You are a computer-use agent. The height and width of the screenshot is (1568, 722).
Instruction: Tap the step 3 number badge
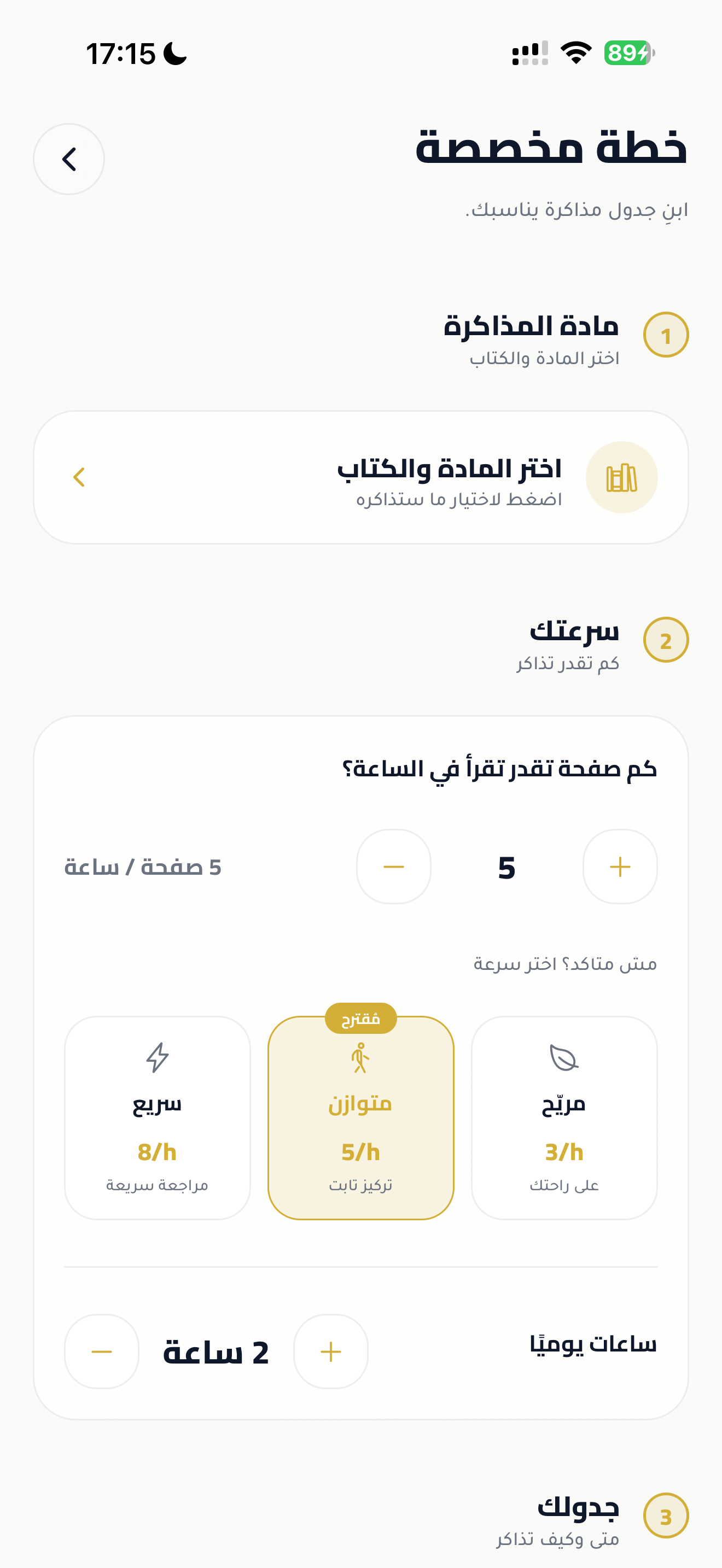click(x=666, y=1516)
